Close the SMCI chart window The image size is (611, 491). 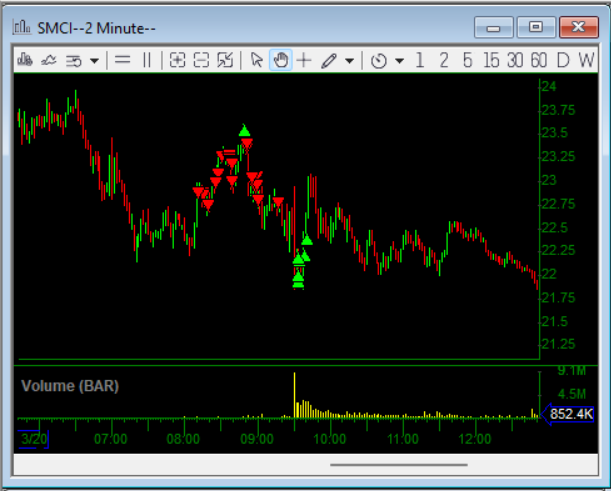click(579, 27)
